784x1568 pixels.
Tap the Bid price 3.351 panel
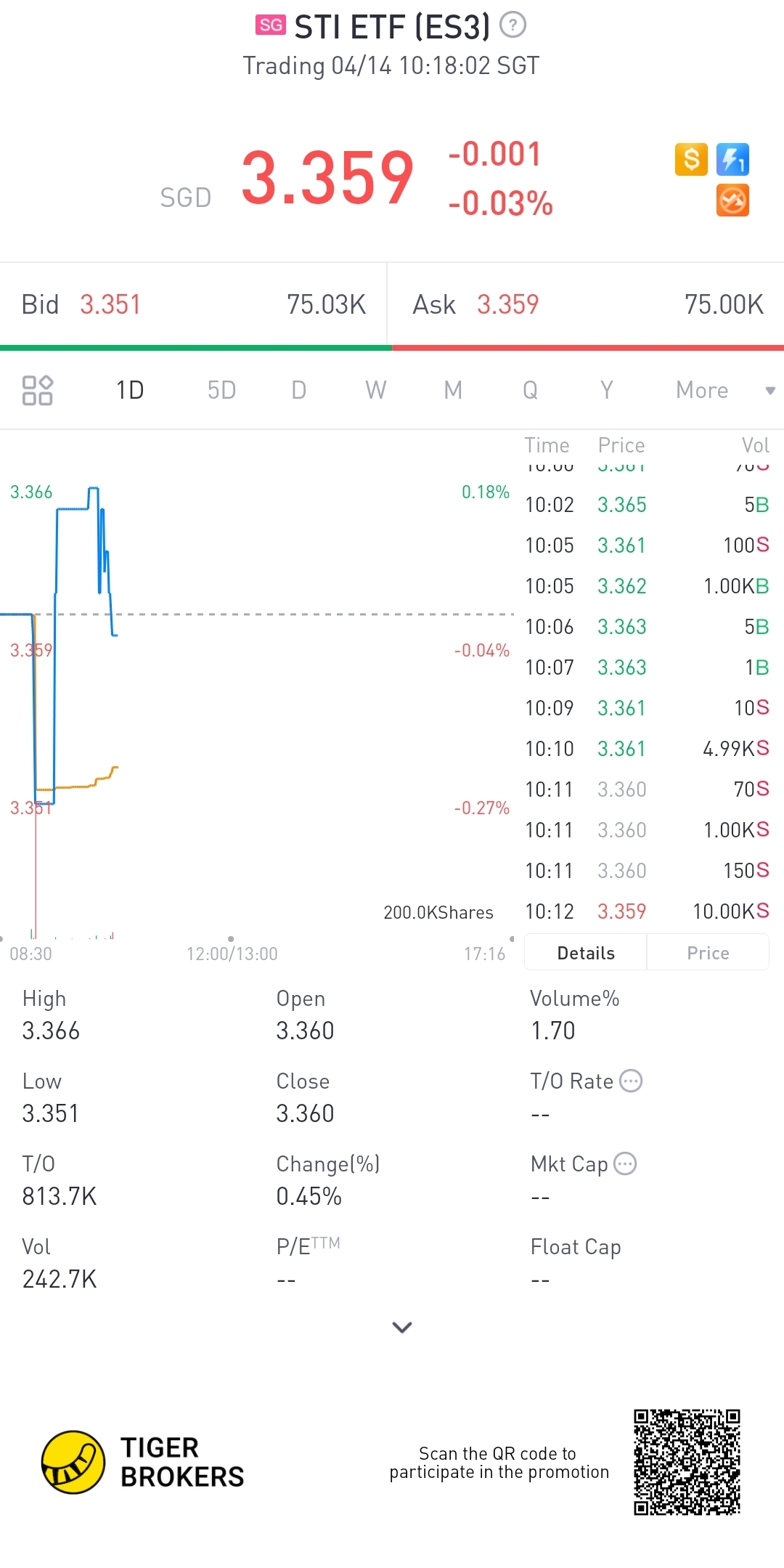click(x=193, y=304)
